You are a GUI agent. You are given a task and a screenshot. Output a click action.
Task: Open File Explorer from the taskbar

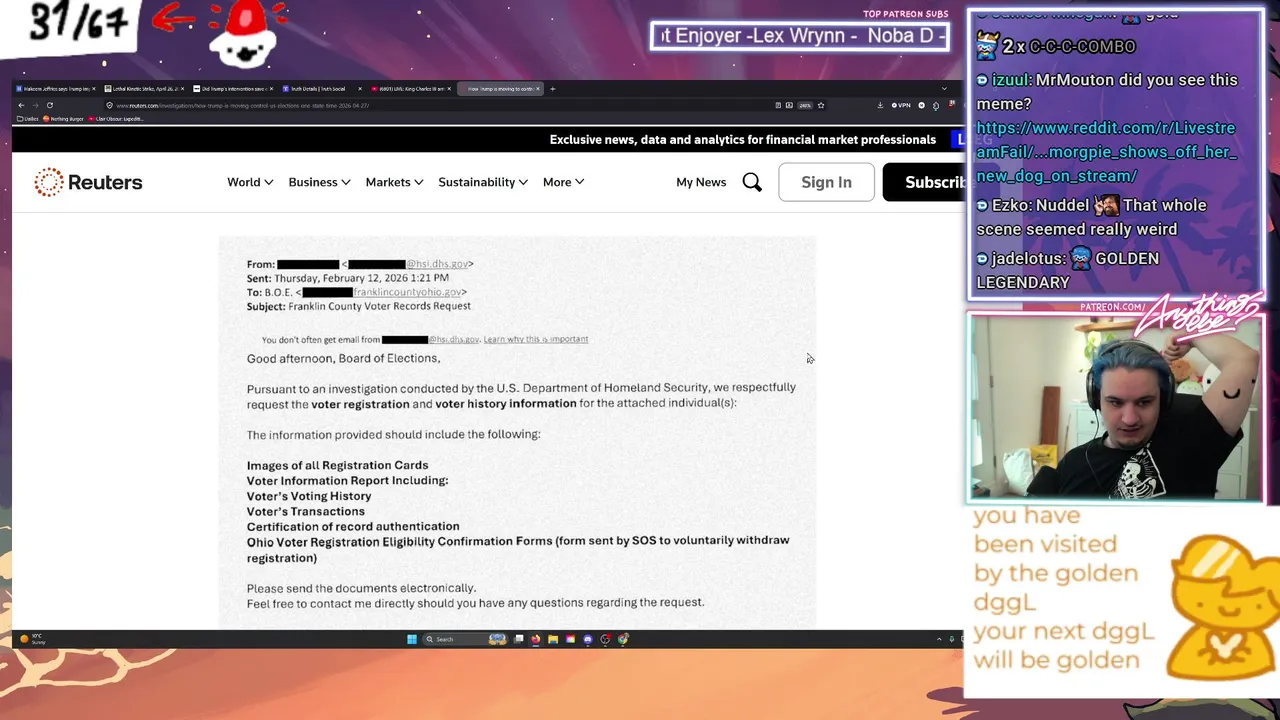point(553,639)
